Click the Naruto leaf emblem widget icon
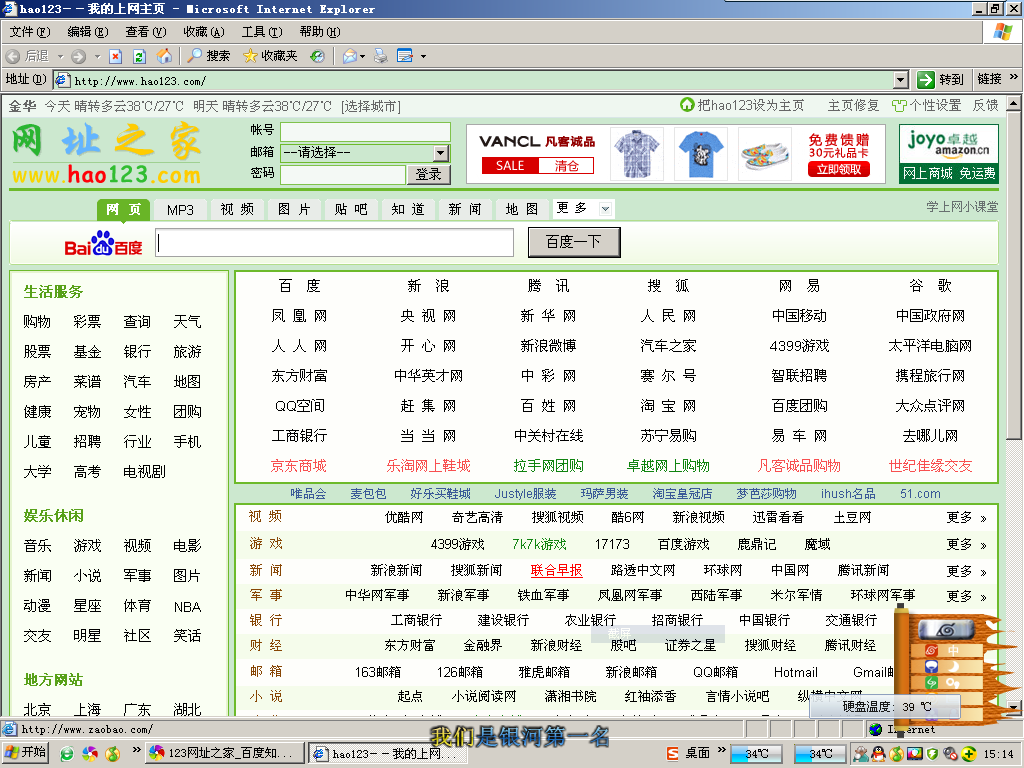The image size is (1024, 768). point(946,630)
